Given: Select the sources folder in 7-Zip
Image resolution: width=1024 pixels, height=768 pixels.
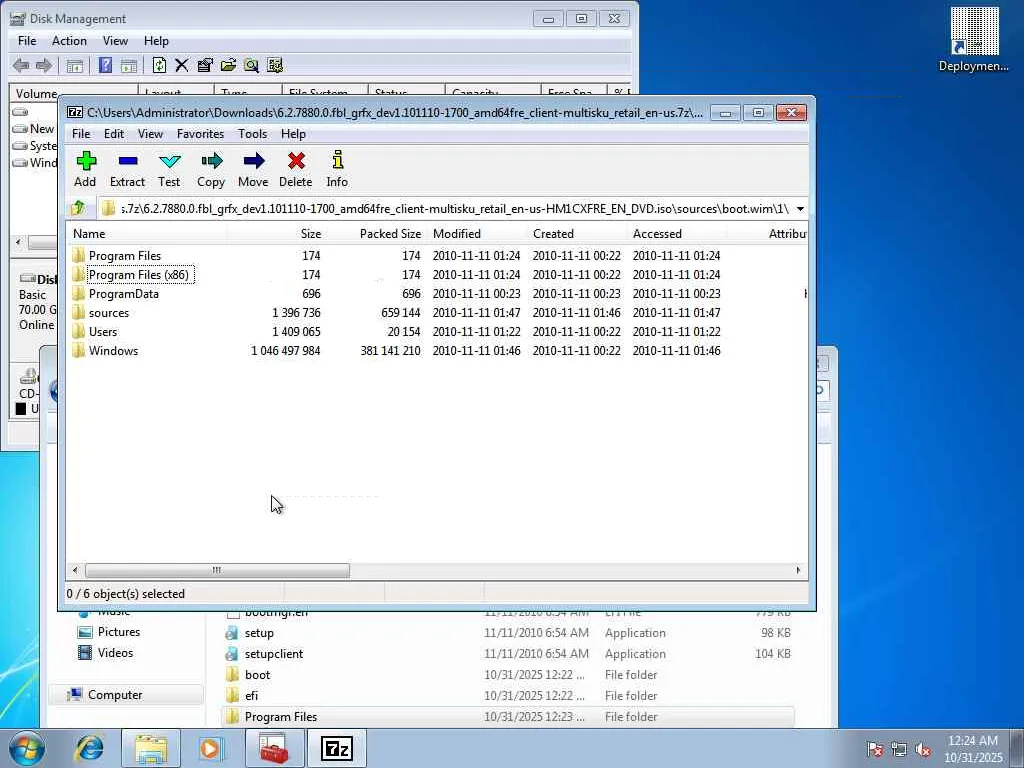Looking at the screenshot, I should pos(108,312).
